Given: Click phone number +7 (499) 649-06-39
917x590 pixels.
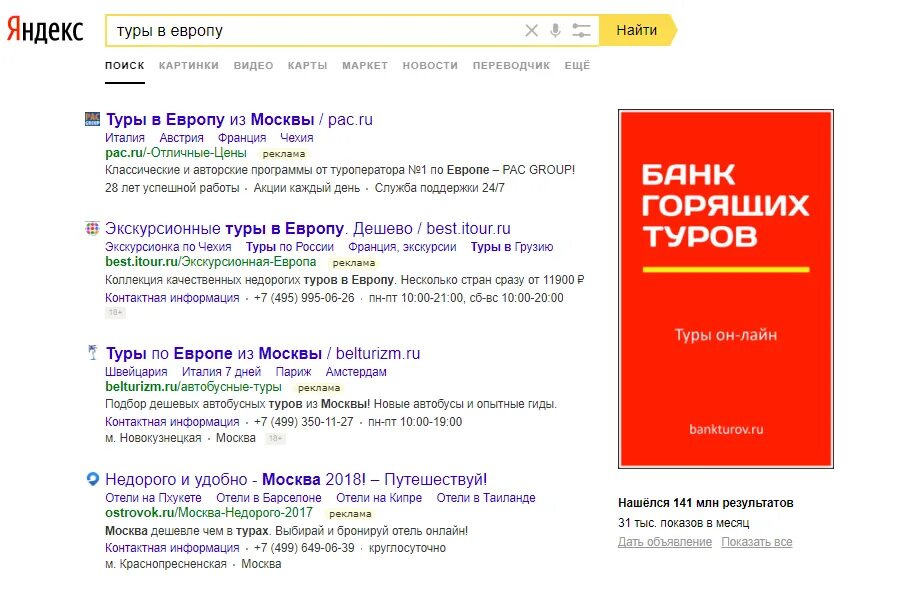Looking at the screenshot, I should pos(304,548).
